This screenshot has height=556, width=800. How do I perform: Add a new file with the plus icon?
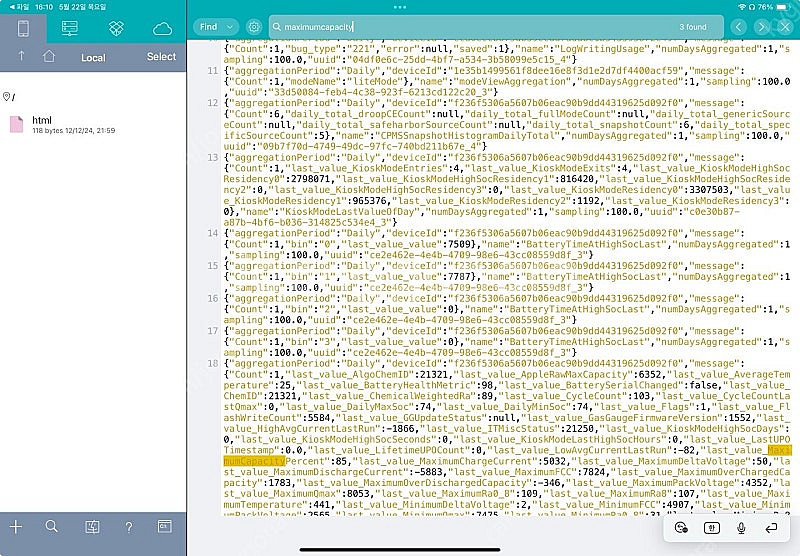tap(16, 526)
